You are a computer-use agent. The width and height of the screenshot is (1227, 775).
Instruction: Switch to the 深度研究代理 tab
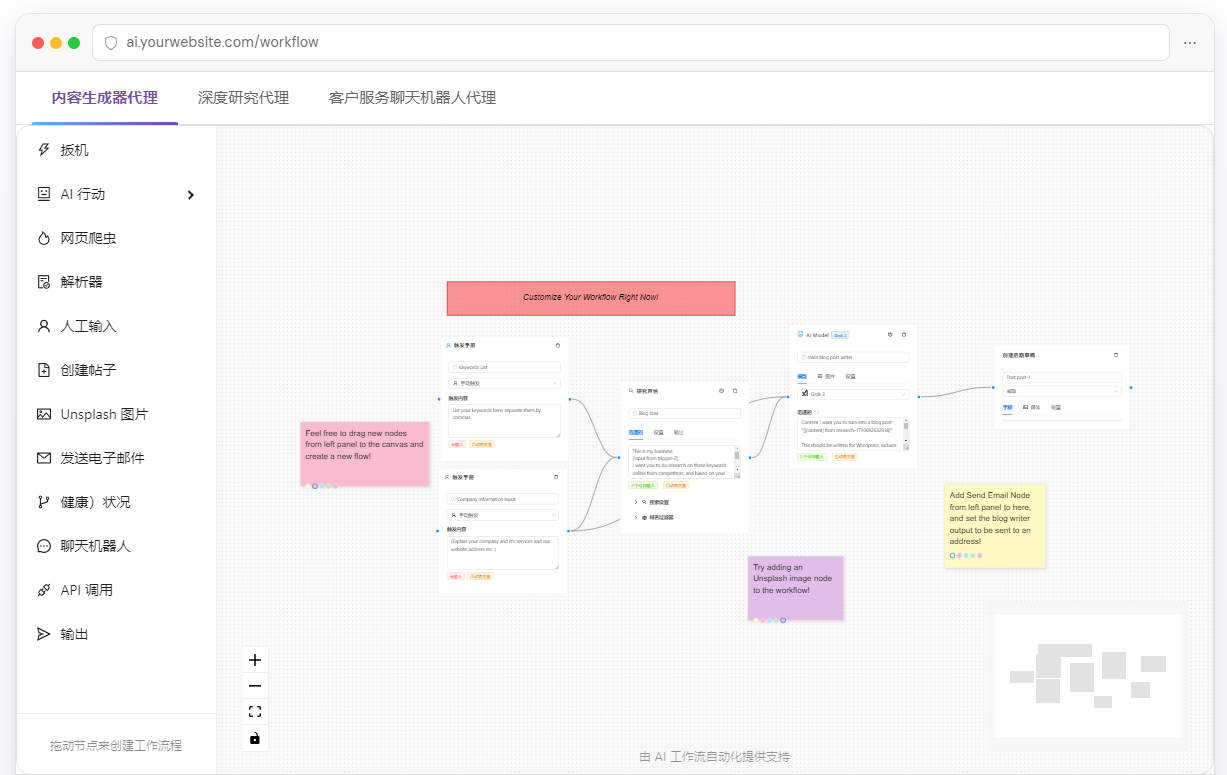(x=243, y=98)
